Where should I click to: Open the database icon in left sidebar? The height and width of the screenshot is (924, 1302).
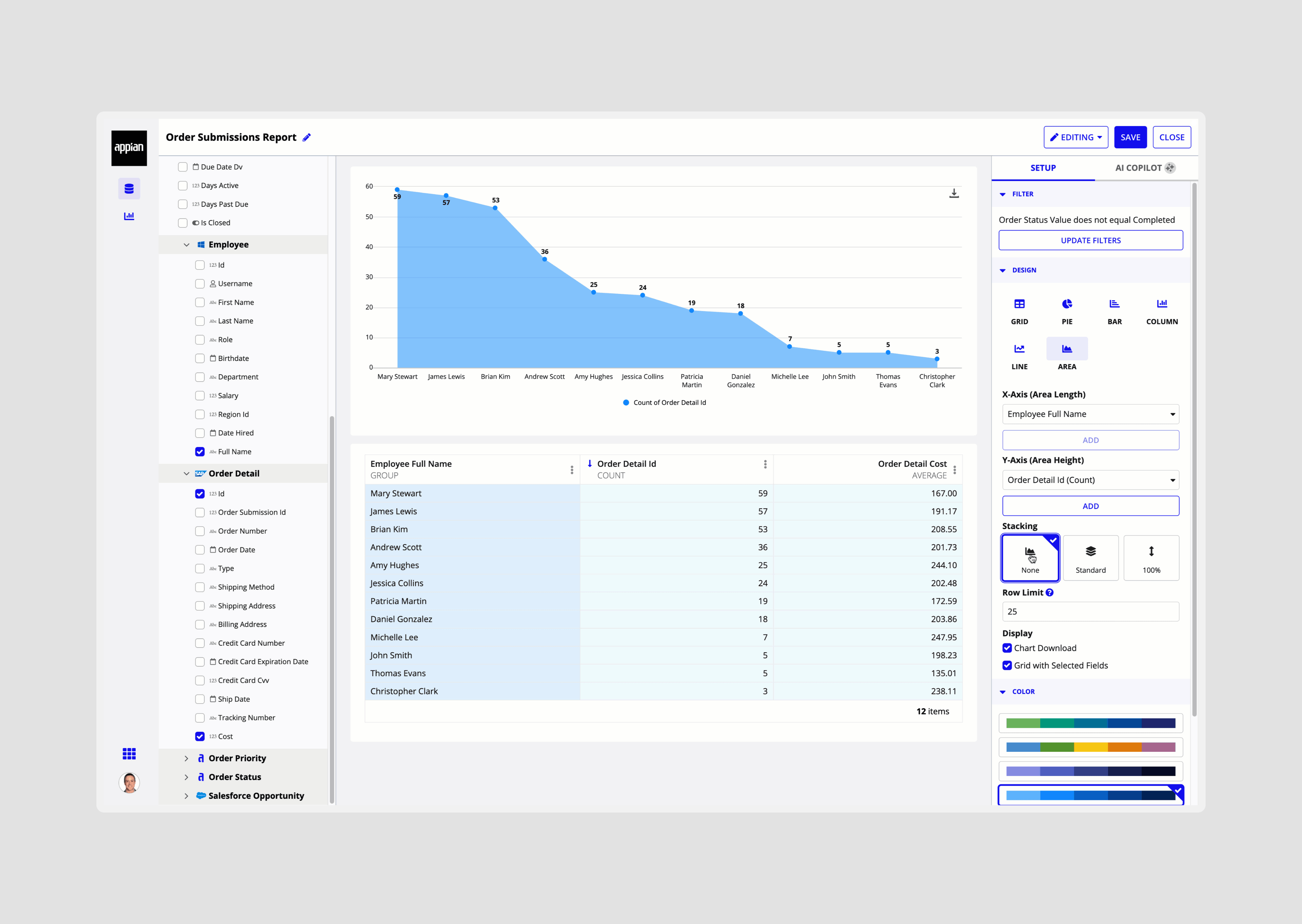pos(129,189)
